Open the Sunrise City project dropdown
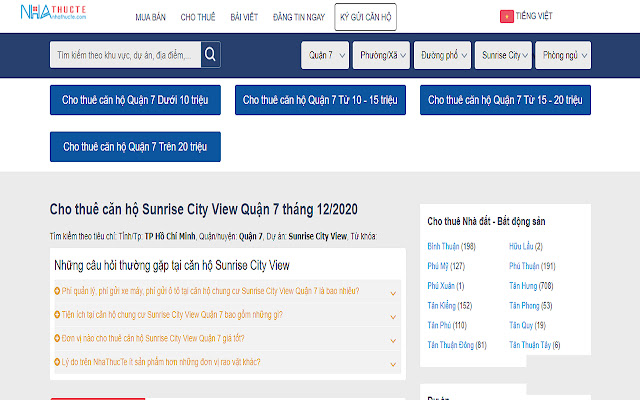640x400 pixels. click(503, 55)
